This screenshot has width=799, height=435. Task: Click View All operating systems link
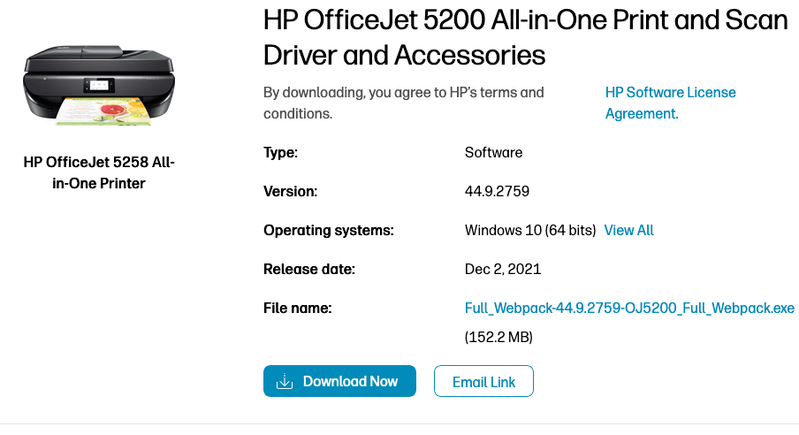pos(628,230)
